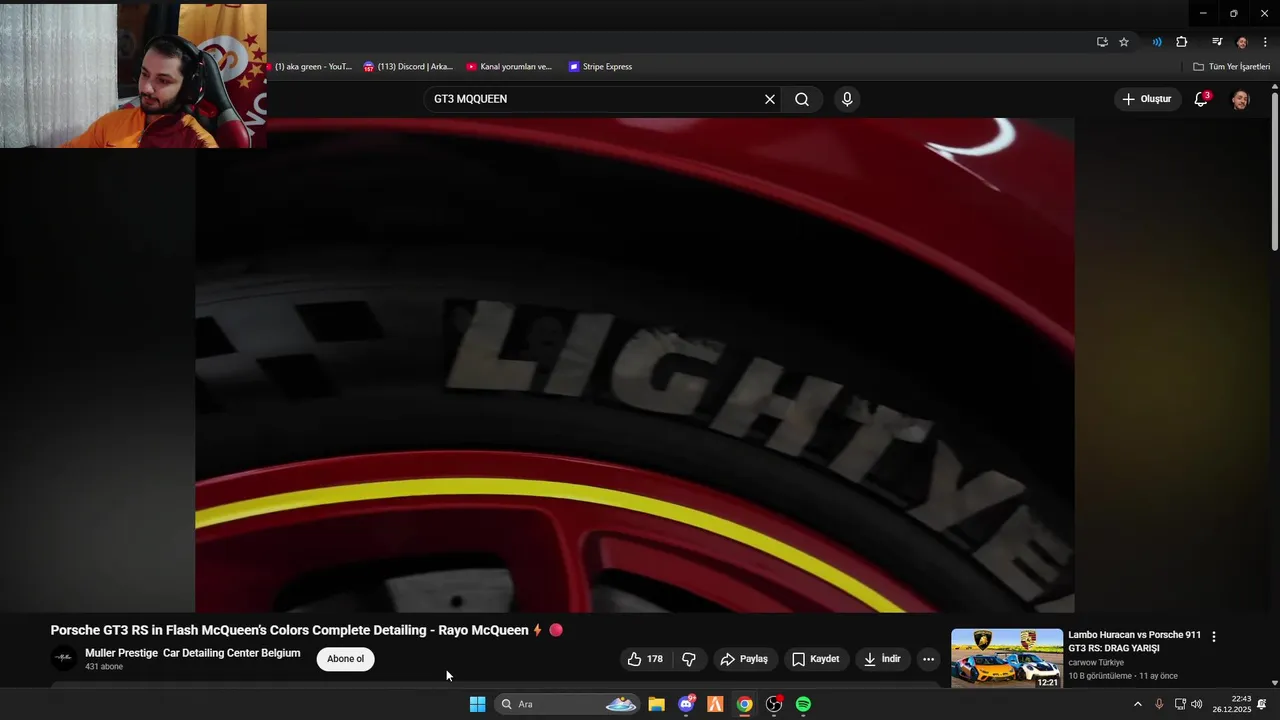
Task: Click the Windows taskbar Ara search box
Action: (567, 704)
